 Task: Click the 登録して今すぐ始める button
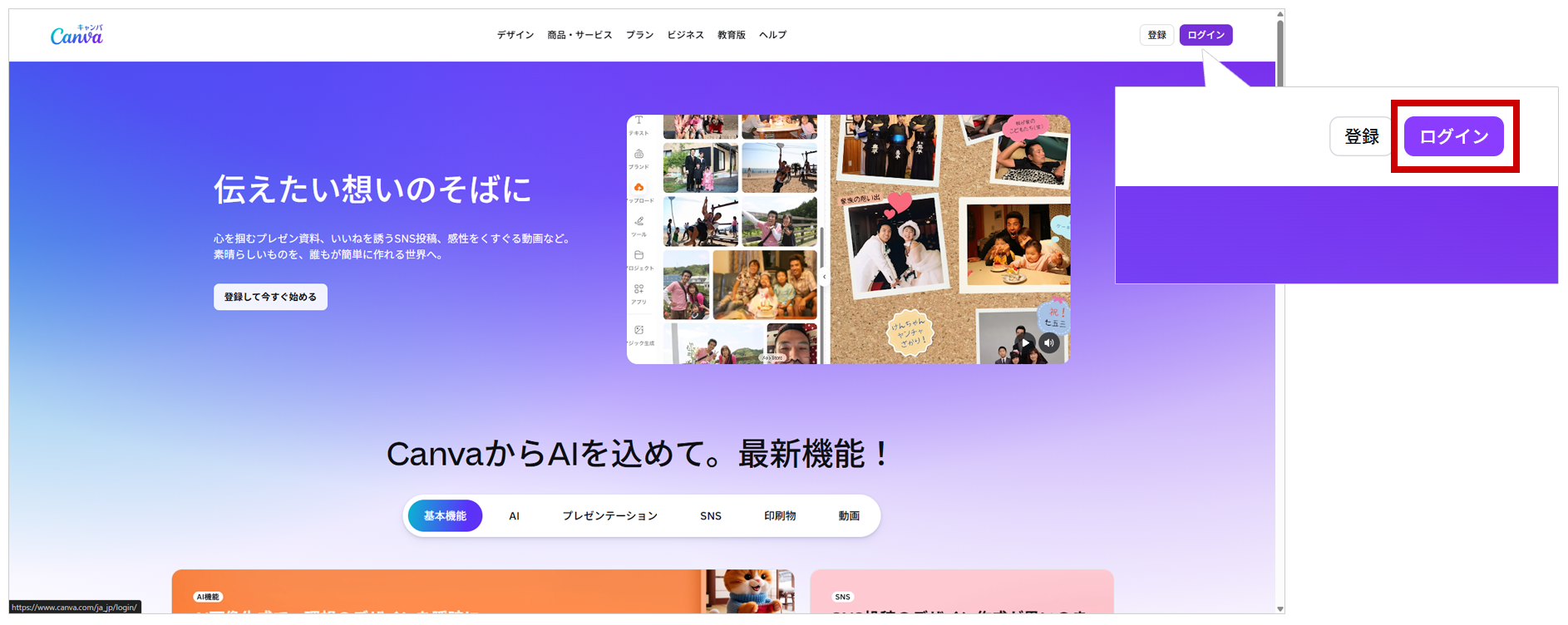point(270,297)
